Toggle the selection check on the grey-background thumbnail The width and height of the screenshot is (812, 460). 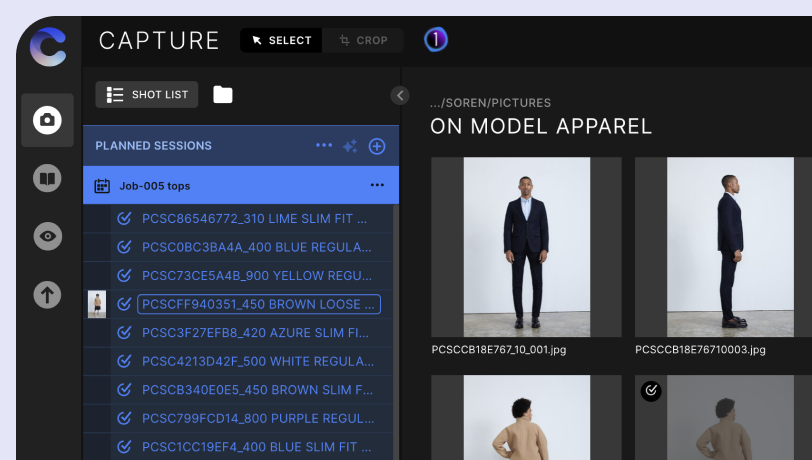click(651, 391)
